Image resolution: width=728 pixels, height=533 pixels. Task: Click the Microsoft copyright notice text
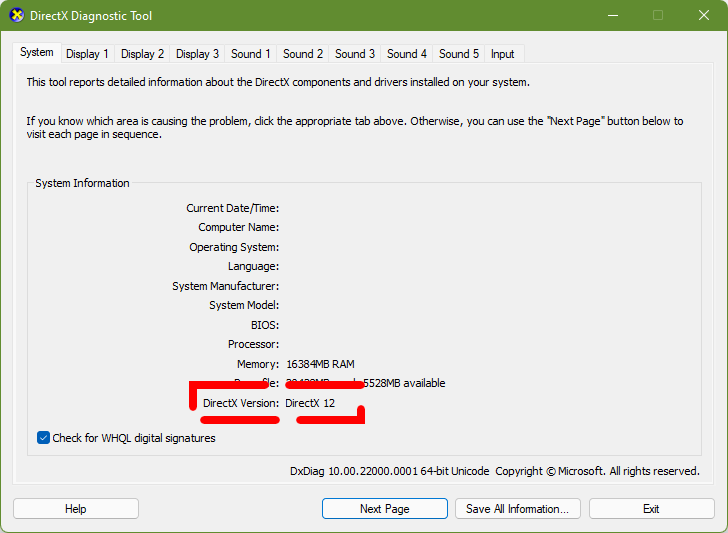598,471
